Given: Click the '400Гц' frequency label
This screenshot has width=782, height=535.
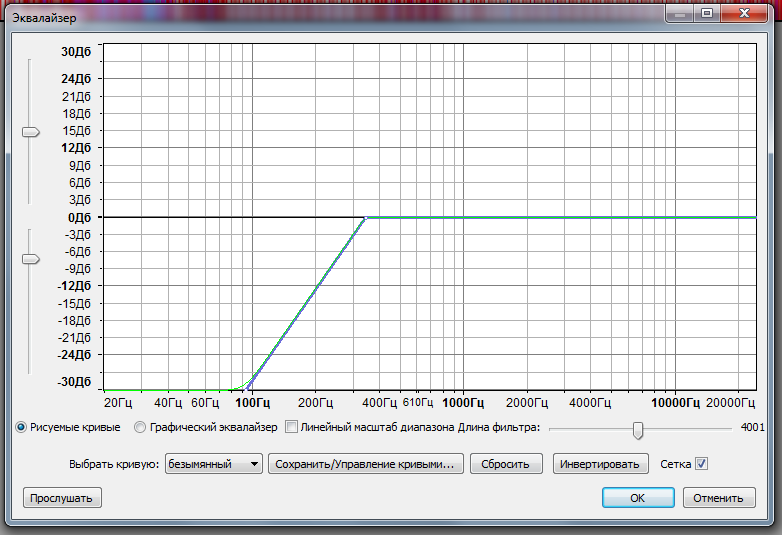Looking at the screenshot, I should click(x=380, y=403).
